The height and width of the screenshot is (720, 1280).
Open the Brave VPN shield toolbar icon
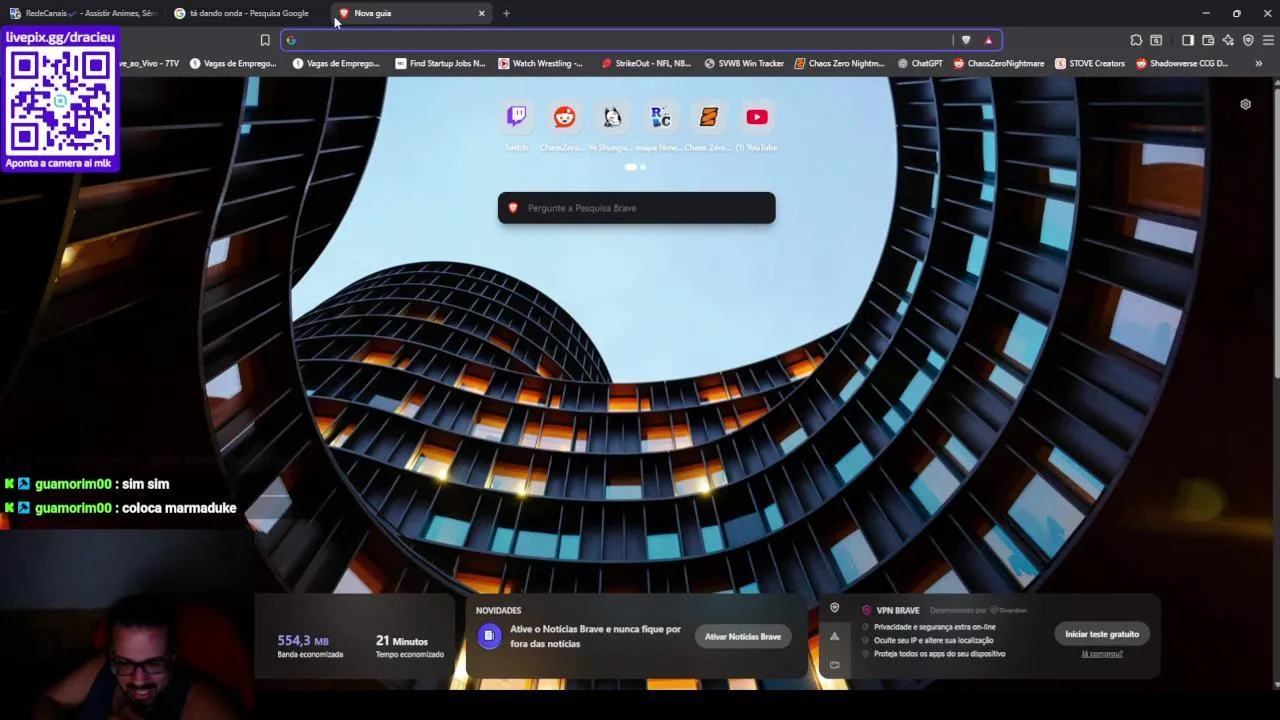tap(1248, 40)
